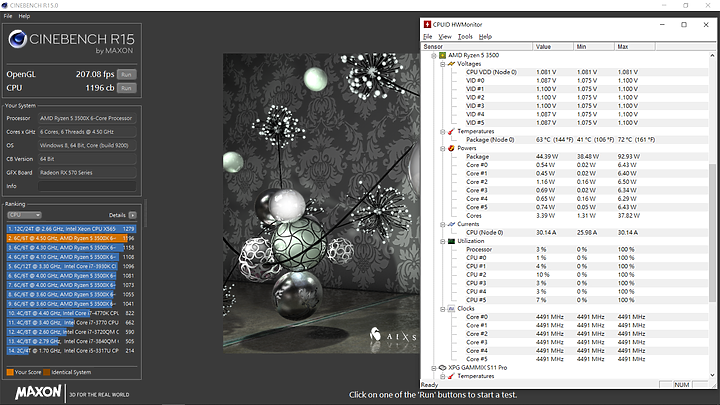Click the Cinebench ranking panel scrollbar
Viewport: 720px width, 405px height.
tap(145, 213)
